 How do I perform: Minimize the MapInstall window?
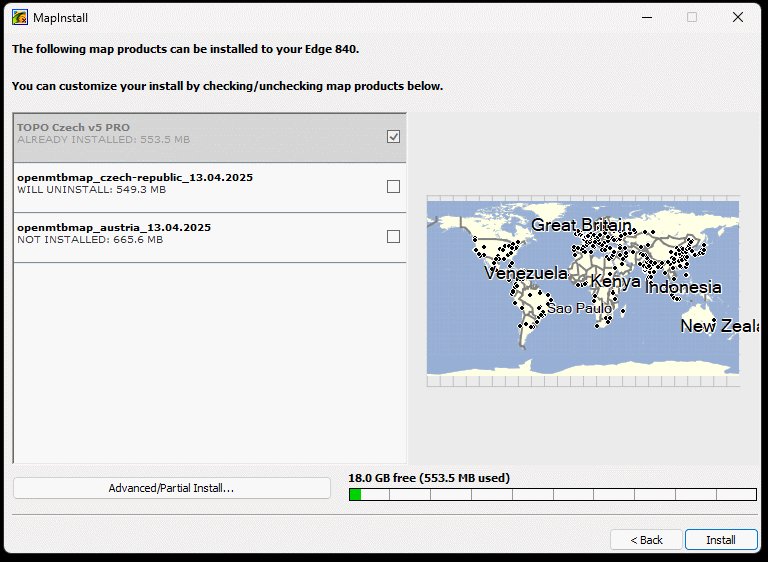coord(645,17)
